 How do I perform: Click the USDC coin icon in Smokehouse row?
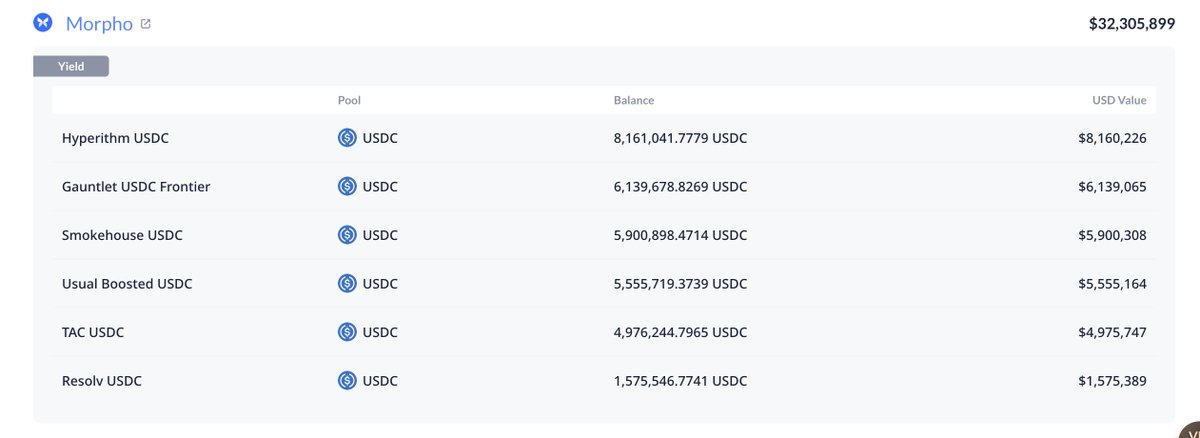click(x=347, y=235)
